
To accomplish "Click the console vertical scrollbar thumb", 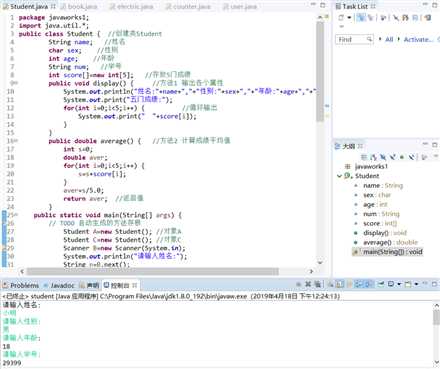I will 437,318.
